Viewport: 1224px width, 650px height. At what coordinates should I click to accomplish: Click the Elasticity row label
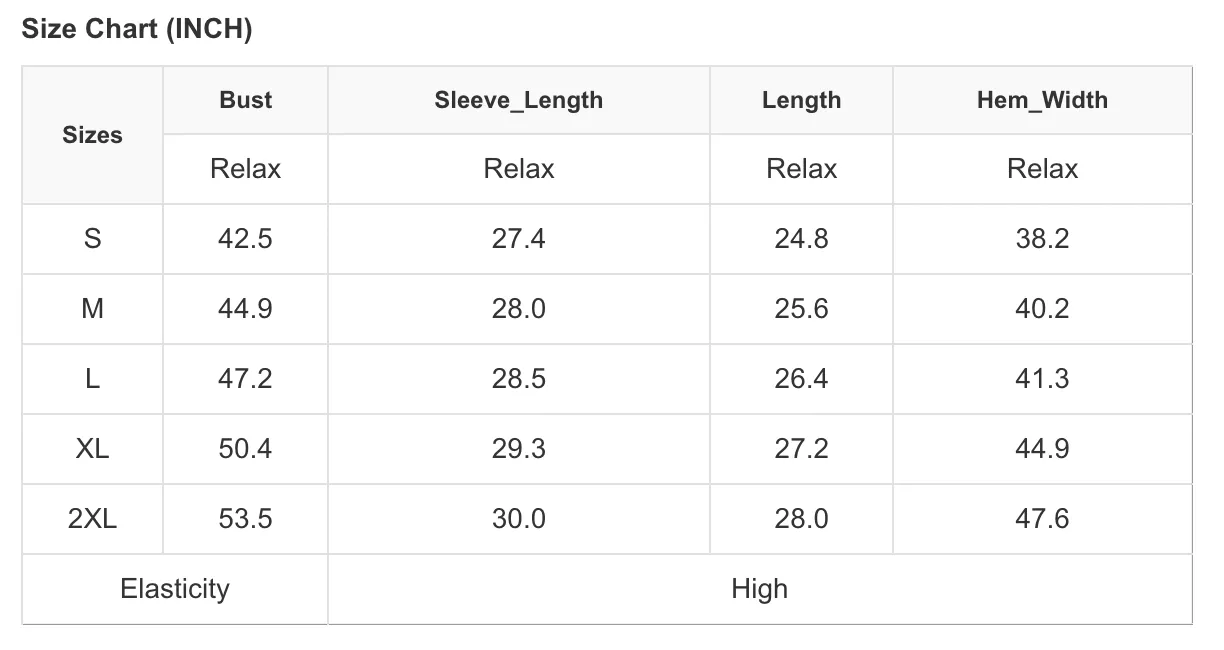[175, 589]
